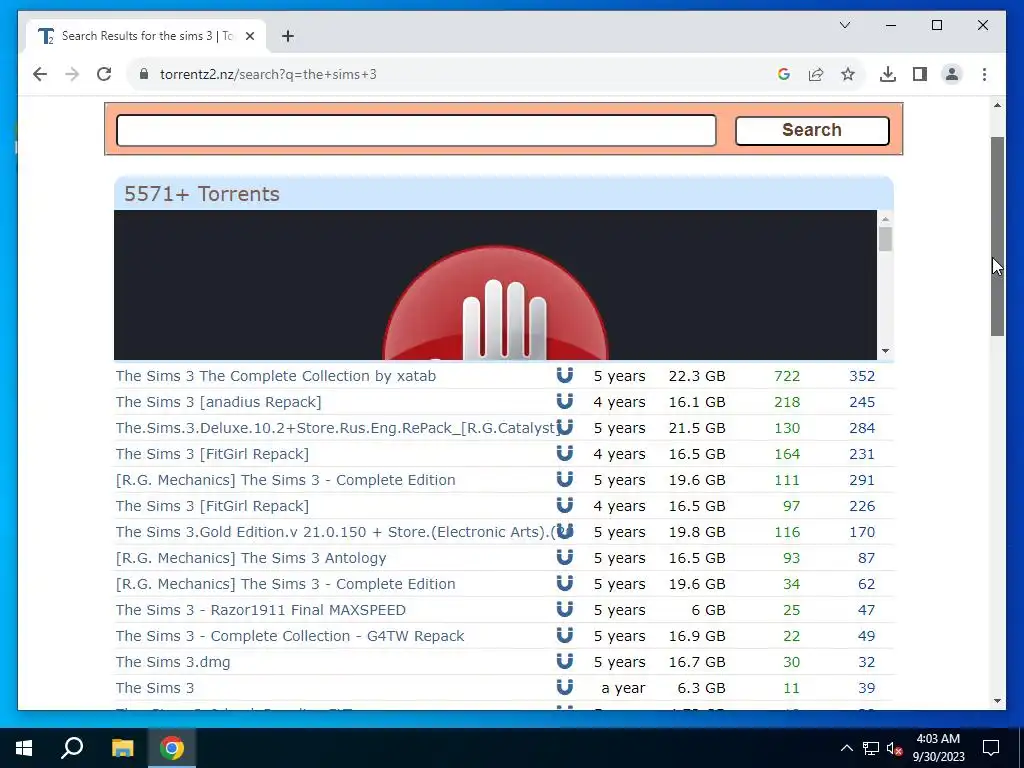Click magnet icon for Razor1911 Final MAXSPEED
The image size is (1024, 768).
(x=565, y=609)
